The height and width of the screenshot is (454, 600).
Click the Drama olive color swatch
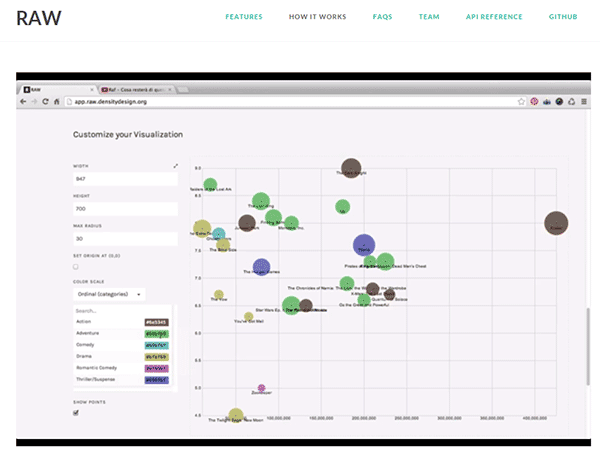pos(157,357)
